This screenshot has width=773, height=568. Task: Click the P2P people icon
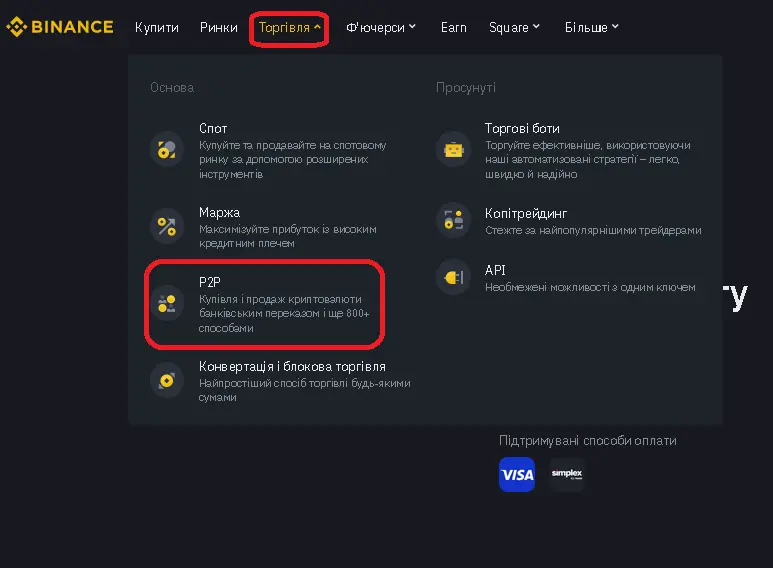167,303
